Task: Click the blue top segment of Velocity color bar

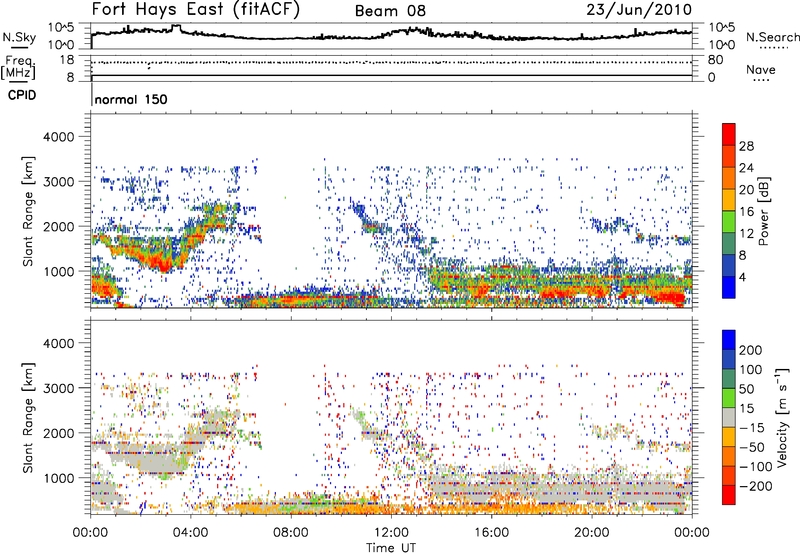Action: pos(729,340)
